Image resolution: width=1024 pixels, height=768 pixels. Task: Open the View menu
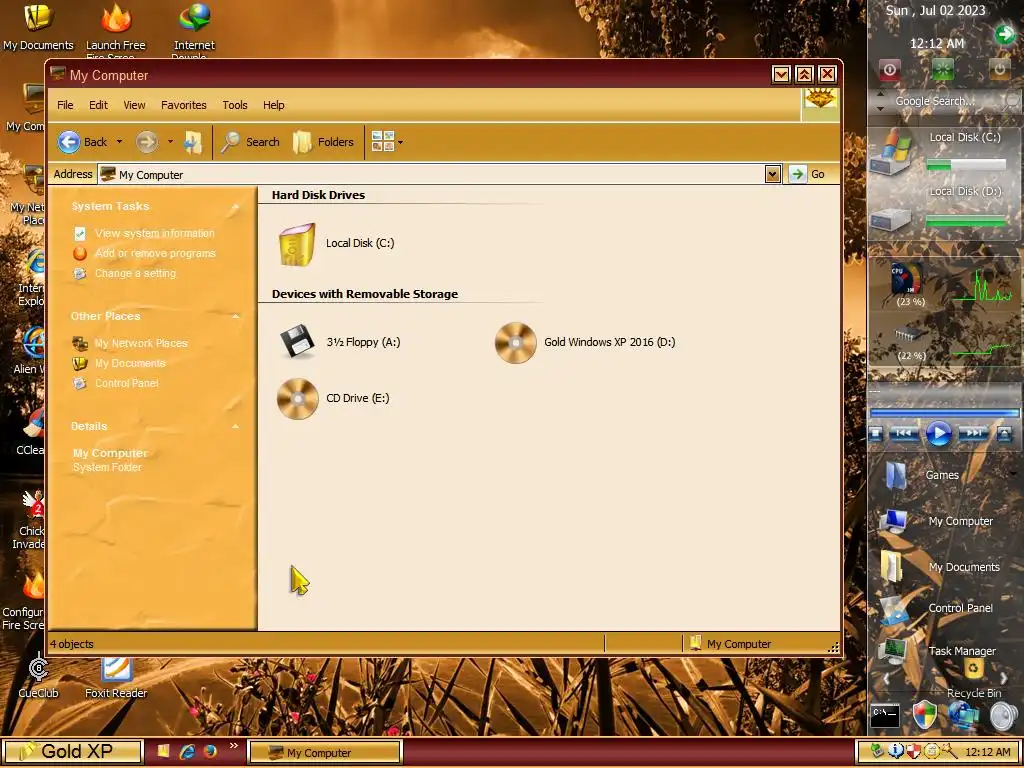pos(135,105)
